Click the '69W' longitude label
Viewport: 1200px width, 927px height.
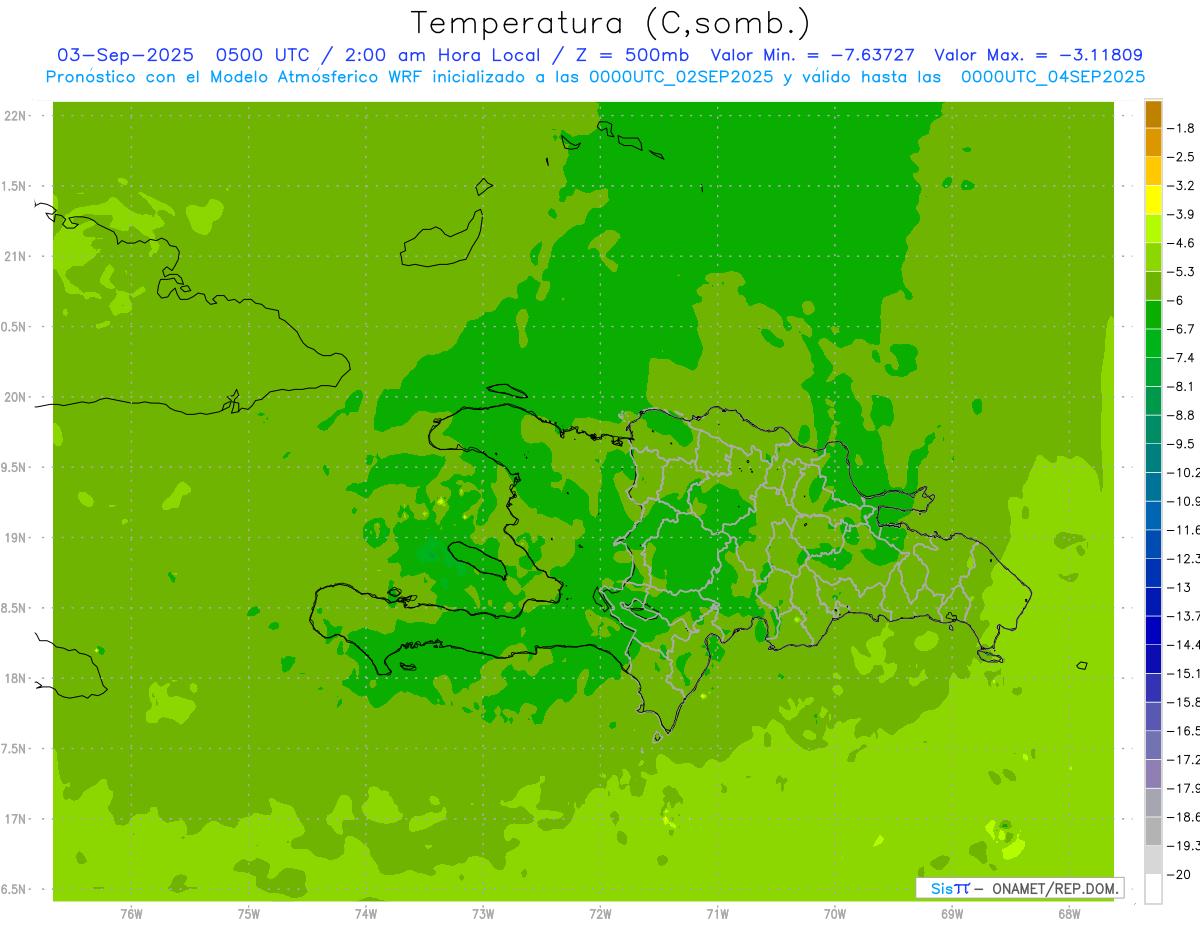(952, 914)
